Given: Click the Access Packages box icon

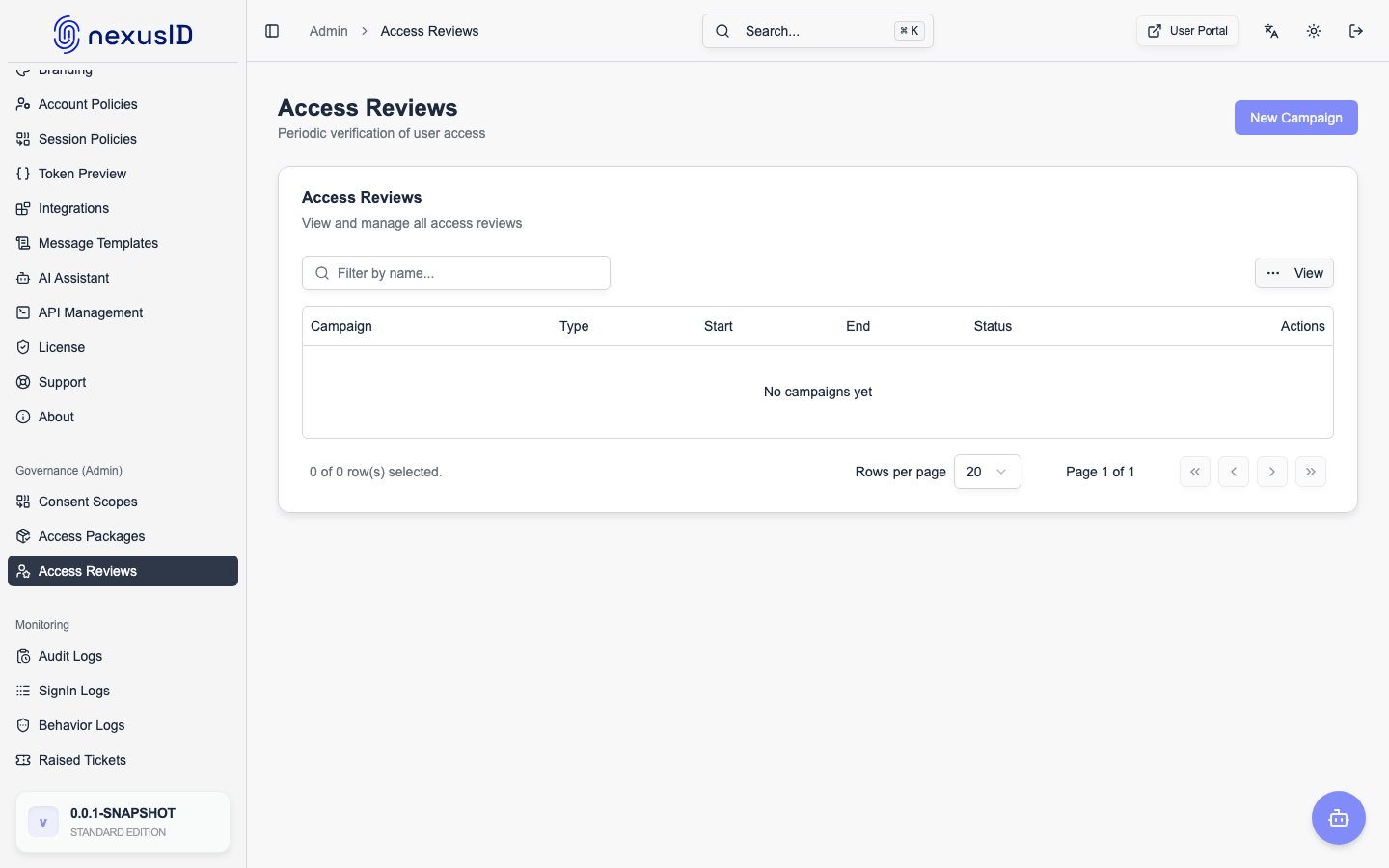Looking at the screenshot, I should point(23,536).
